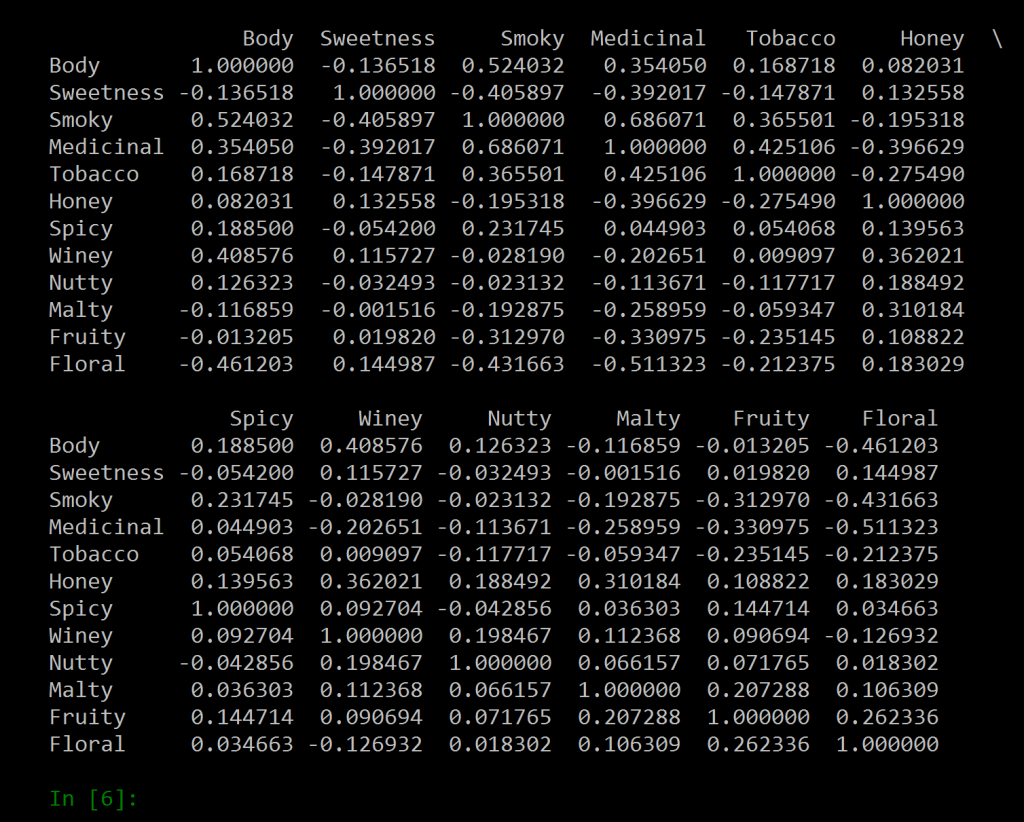Select Winey-row Tobacco value 0.009097
1024x822 pixels.
tap(784, 256)
